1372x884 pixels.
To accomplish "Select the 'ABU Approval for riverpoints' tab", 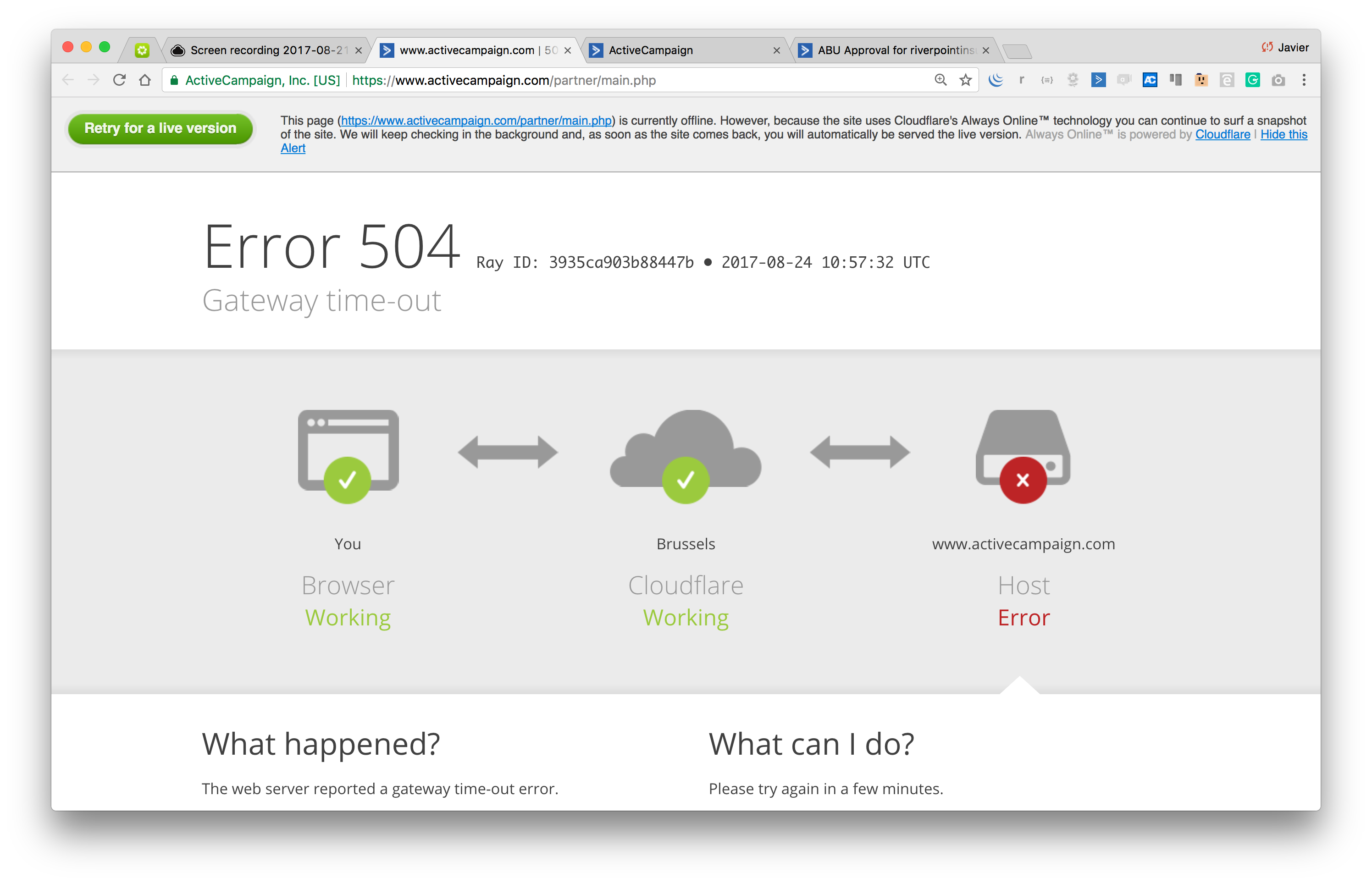I will [x=893, y=50].
